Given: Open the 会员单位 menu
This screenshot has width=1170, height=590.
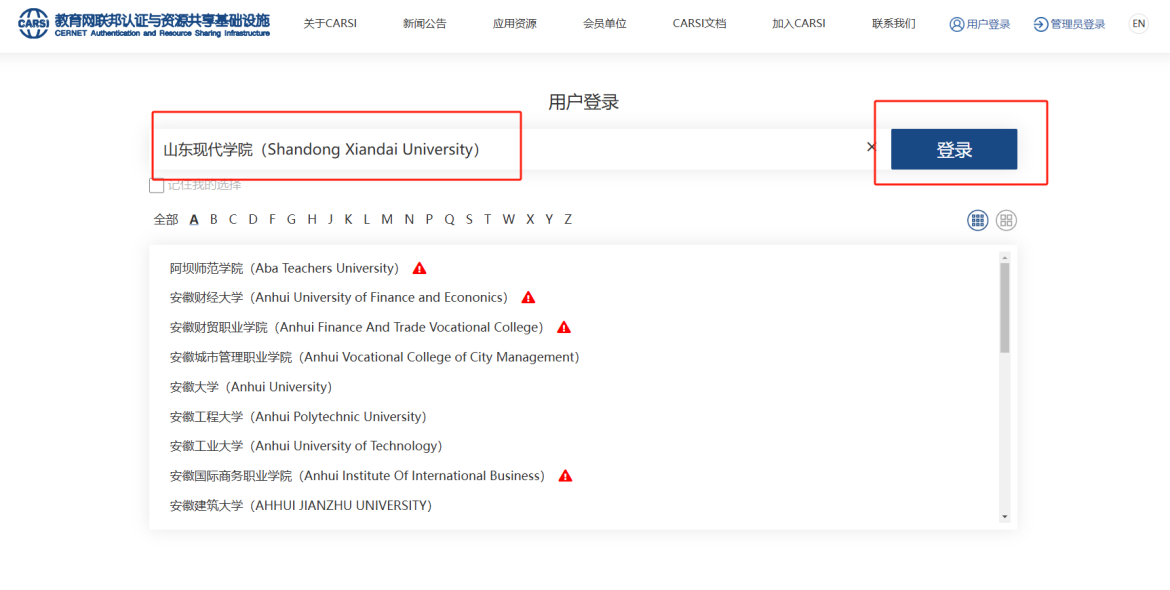Looking at the screenshot, I should [604, 24].
